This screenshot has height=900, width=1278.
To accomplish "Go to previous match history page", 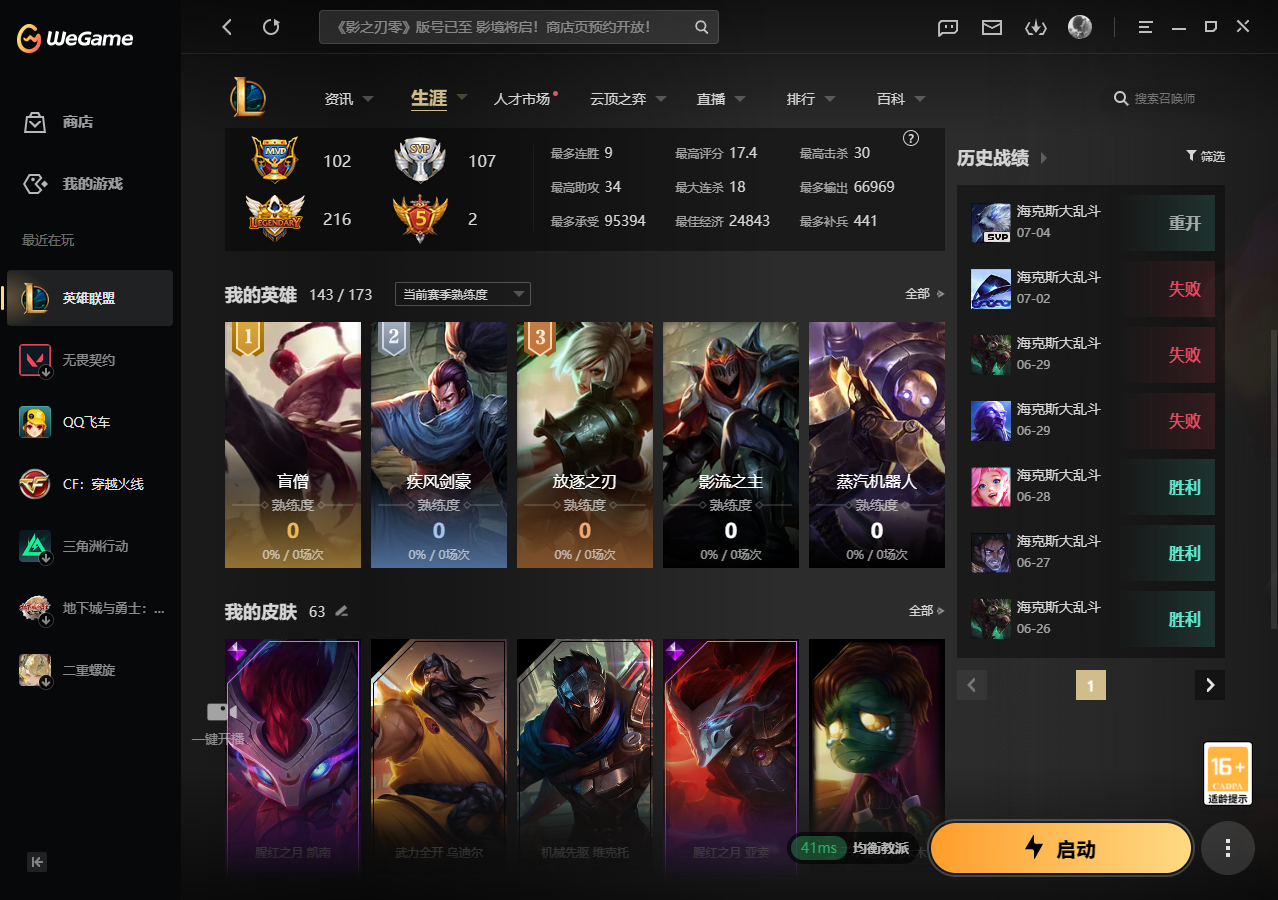I will (x=972, y=685).
